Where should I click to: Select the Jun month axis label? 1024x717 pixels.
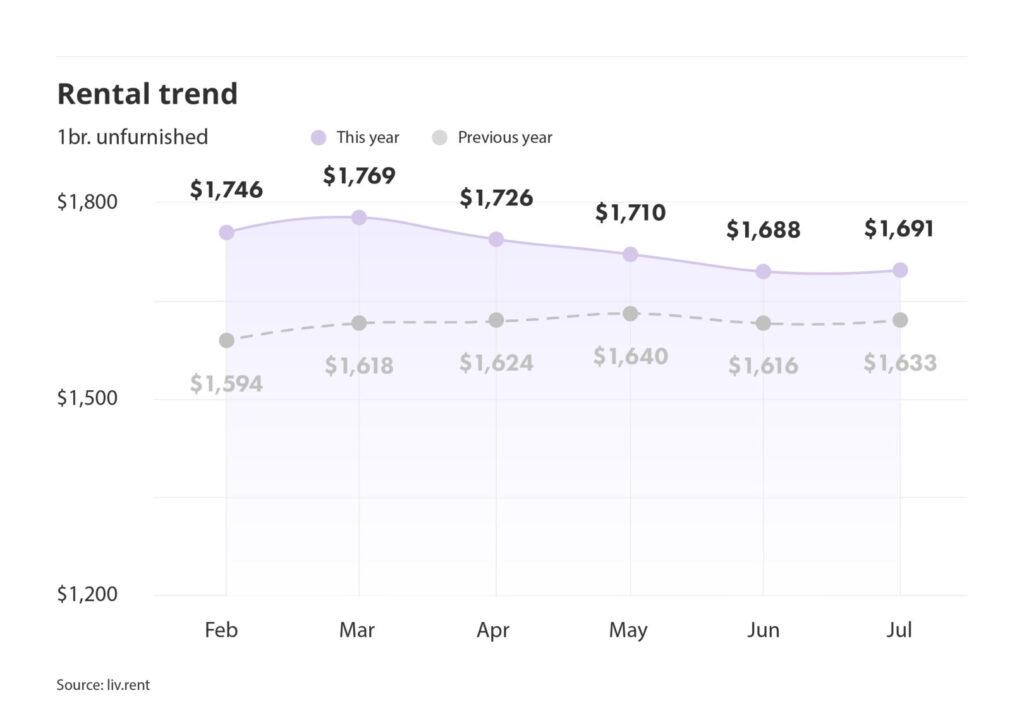click(x=763, y=630)
